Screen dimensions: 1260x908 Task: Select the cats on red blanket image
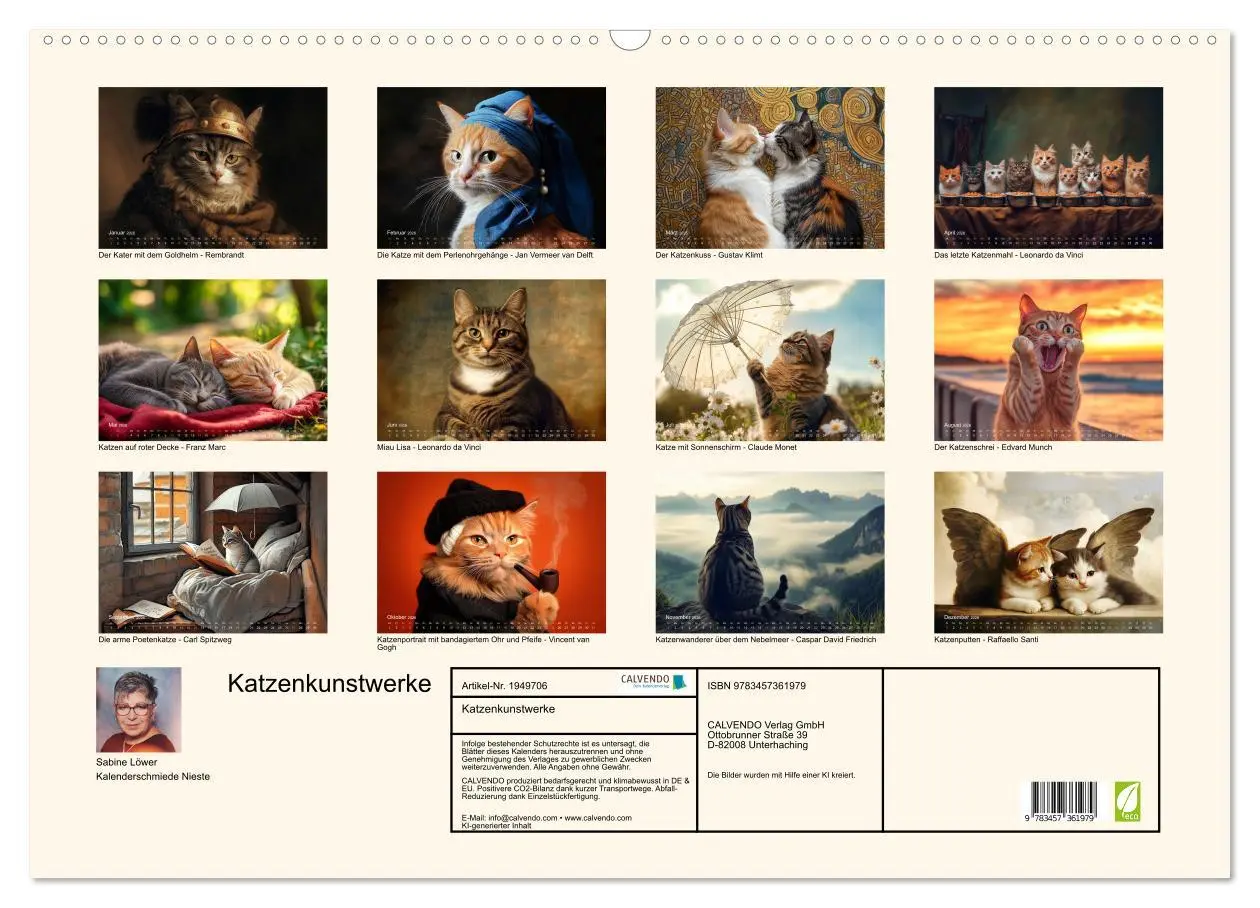tap(213, 360)
